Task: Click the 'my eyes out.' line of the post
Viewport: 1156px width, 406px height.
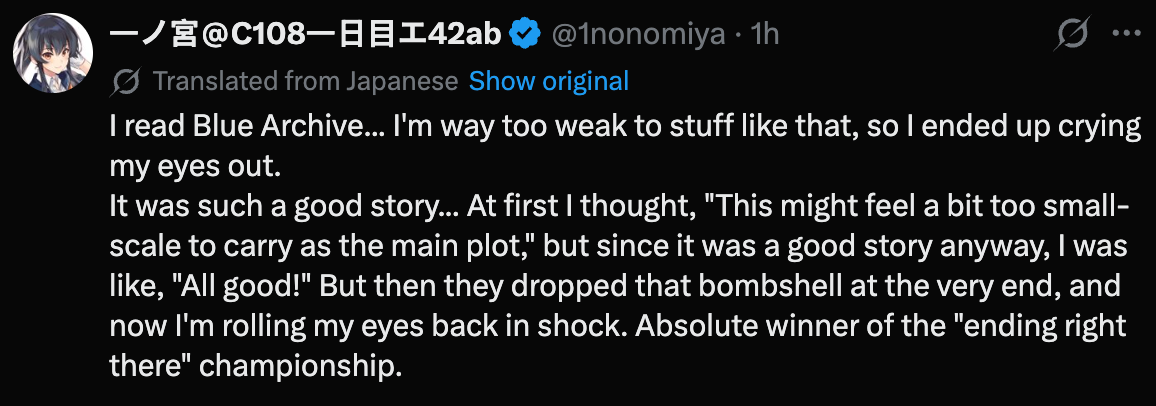Action: point(195,167)
